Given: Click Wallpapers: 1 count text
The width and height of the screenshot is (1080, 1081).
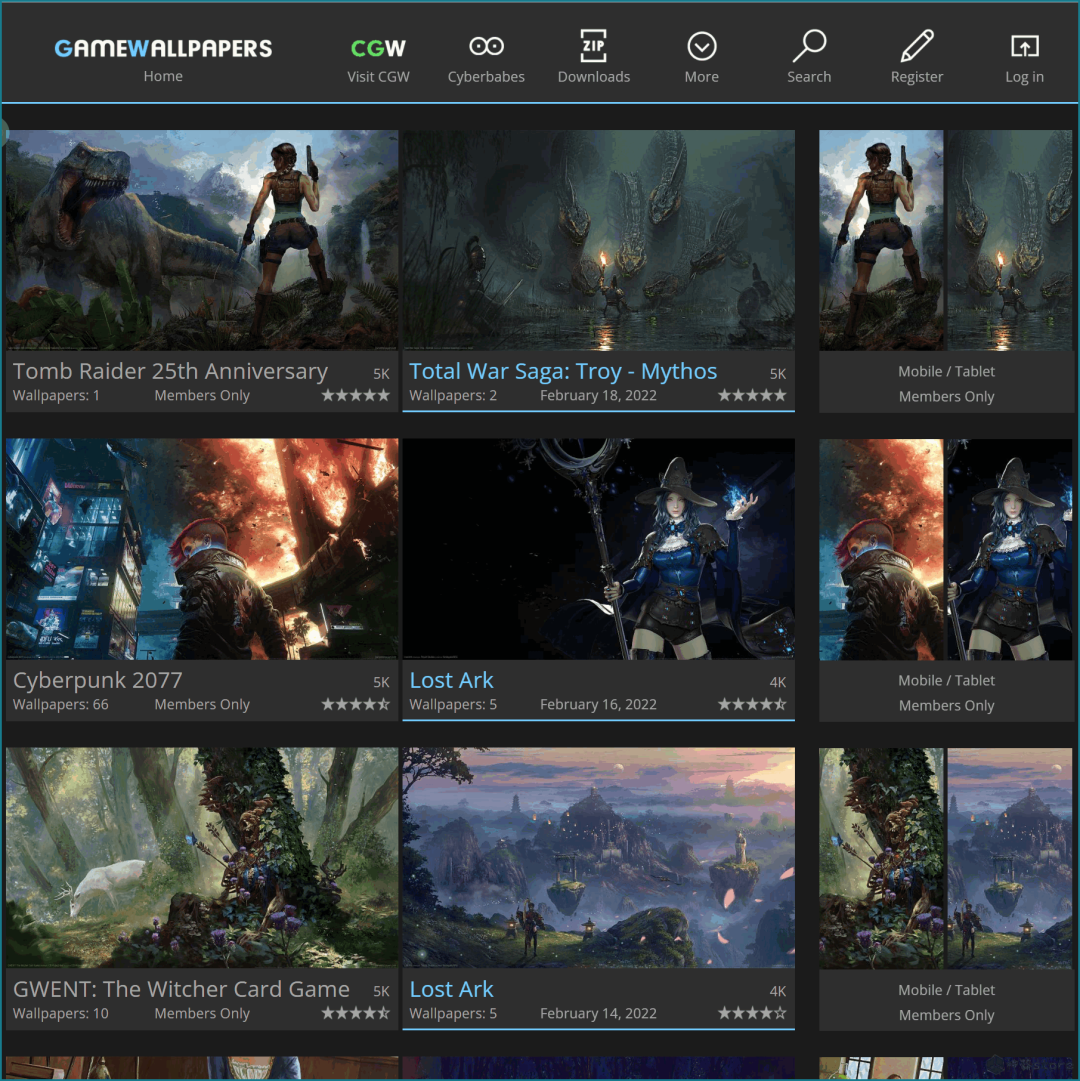Looking at the screenshot, I should click(57, 395).
